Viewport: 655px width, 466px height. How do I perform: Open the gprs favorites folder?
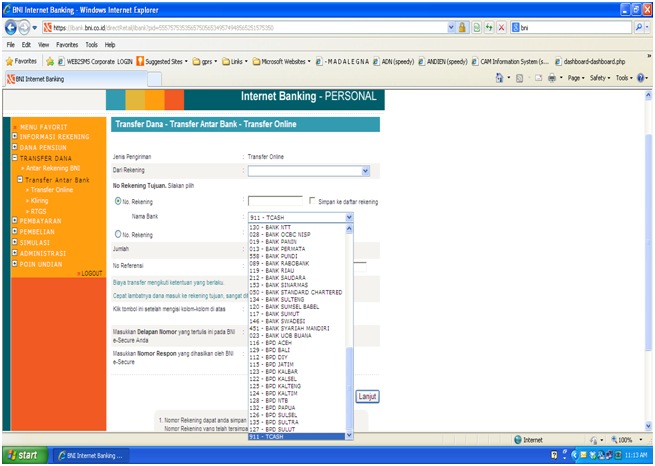(x=205, y=62)
